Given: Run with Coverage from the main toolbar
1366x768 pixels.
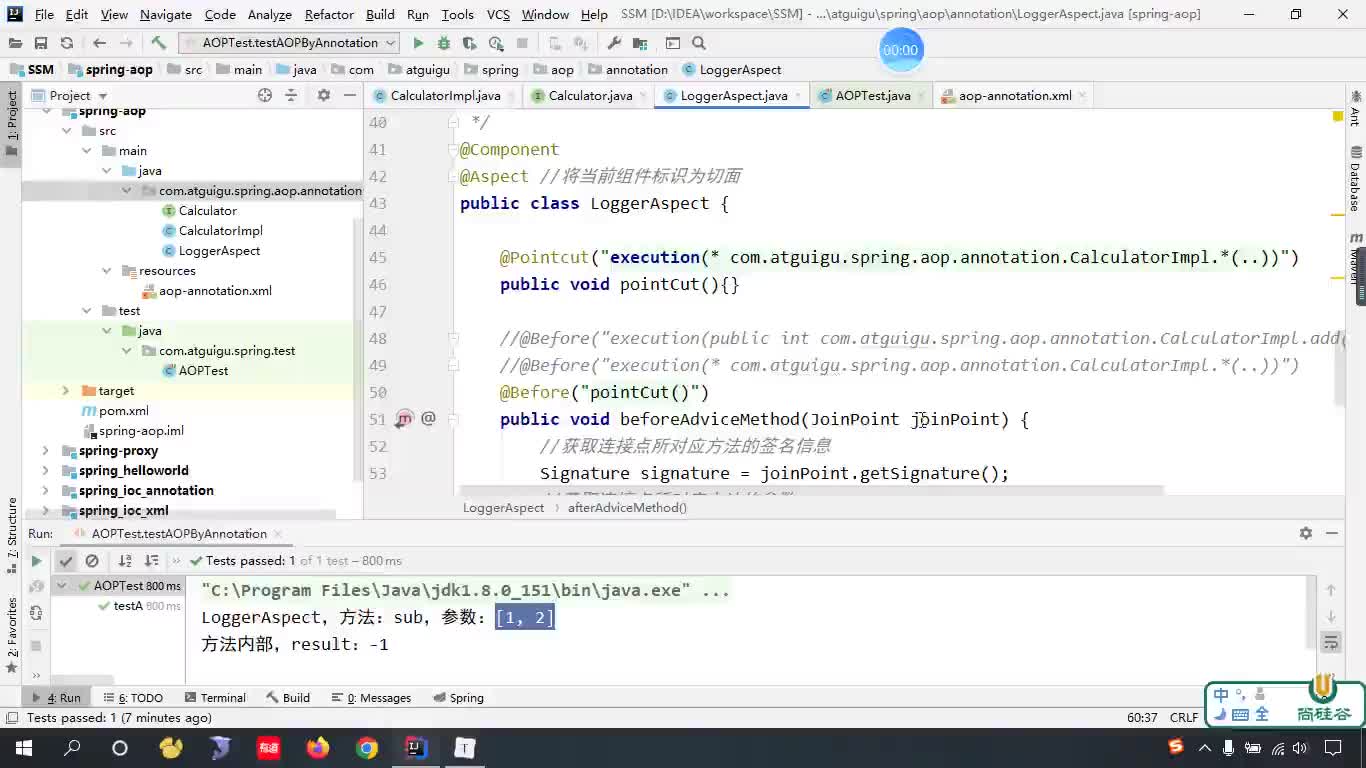Looking at the screenshot, I should 470,43.
